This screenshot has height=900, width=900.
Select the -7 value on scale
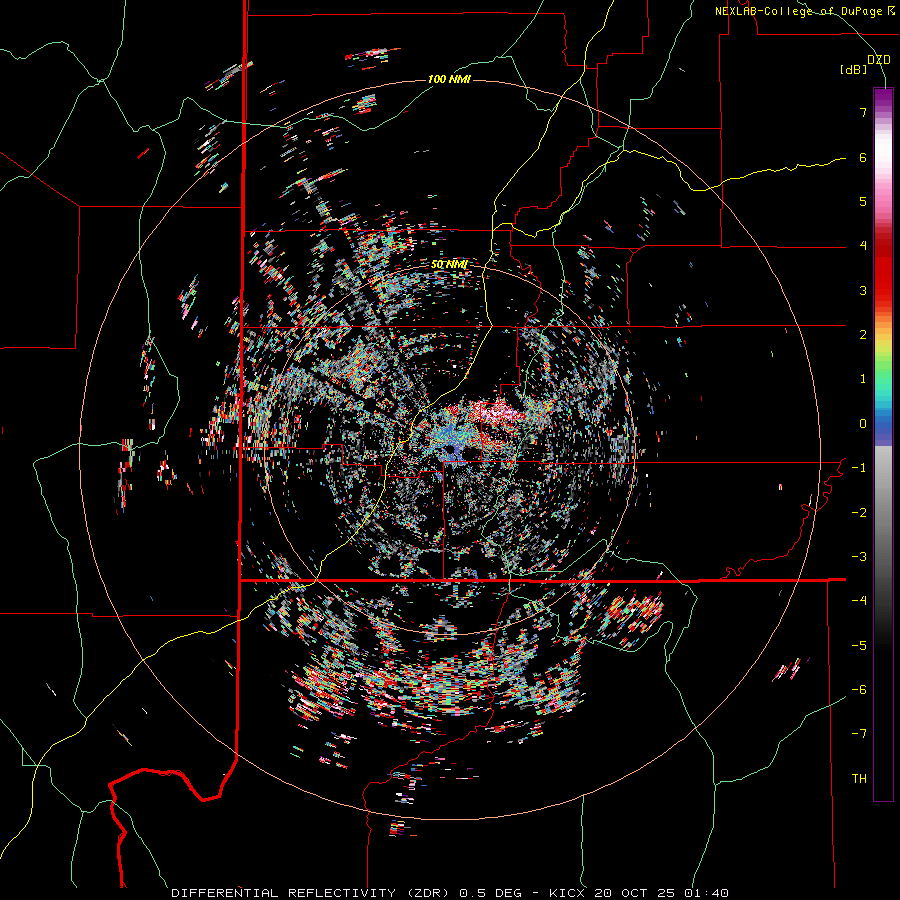[x=859, y=734]
